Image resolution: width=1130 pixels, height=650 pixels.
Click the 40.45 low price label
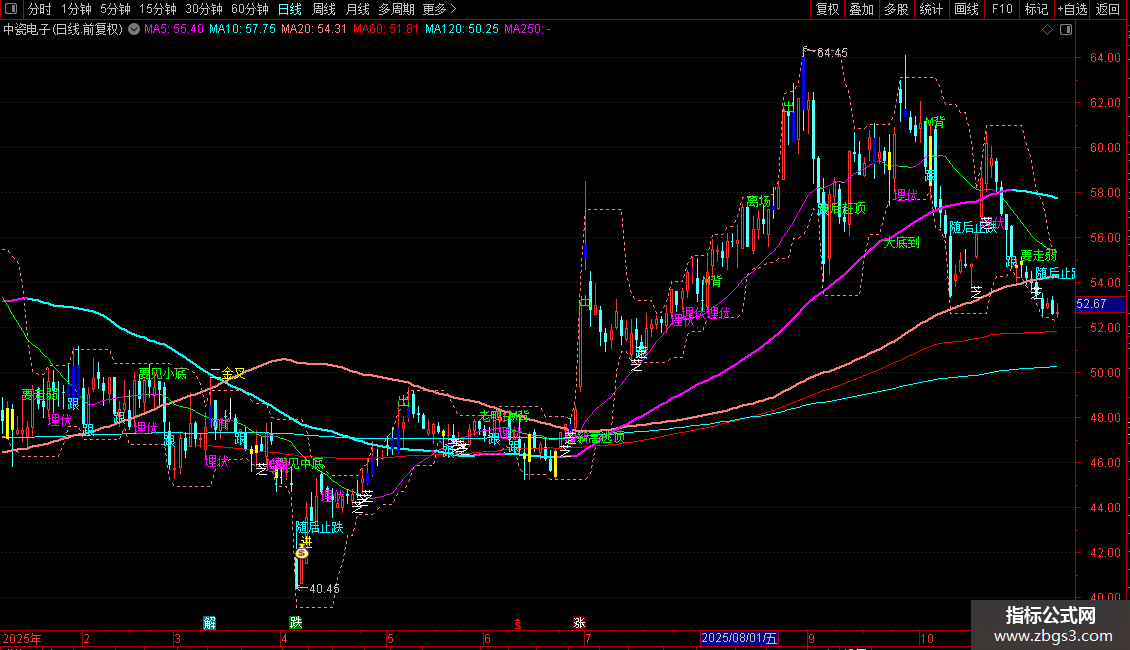[x=324, y=589]
